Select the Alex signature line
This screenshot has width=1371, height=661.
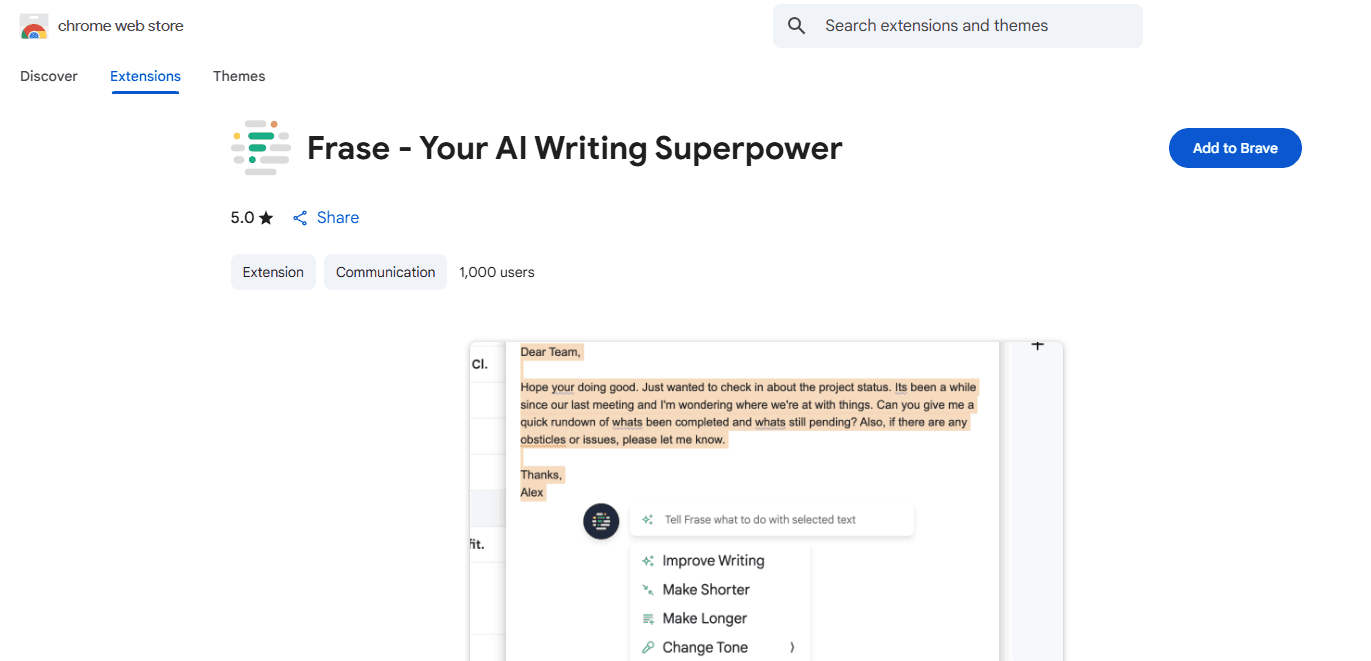(532, 493)
